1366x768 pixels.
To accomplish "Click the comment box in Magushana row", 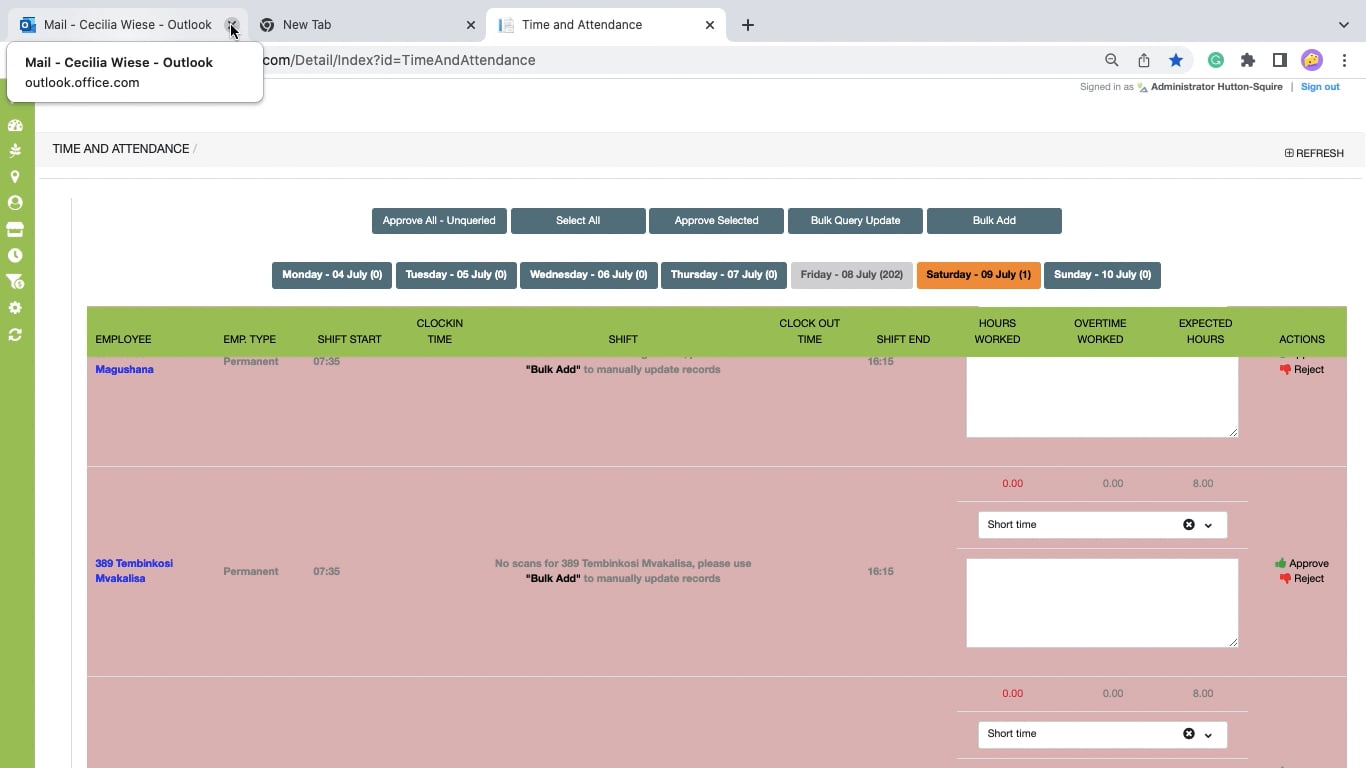I will [x=1102, y=397].
